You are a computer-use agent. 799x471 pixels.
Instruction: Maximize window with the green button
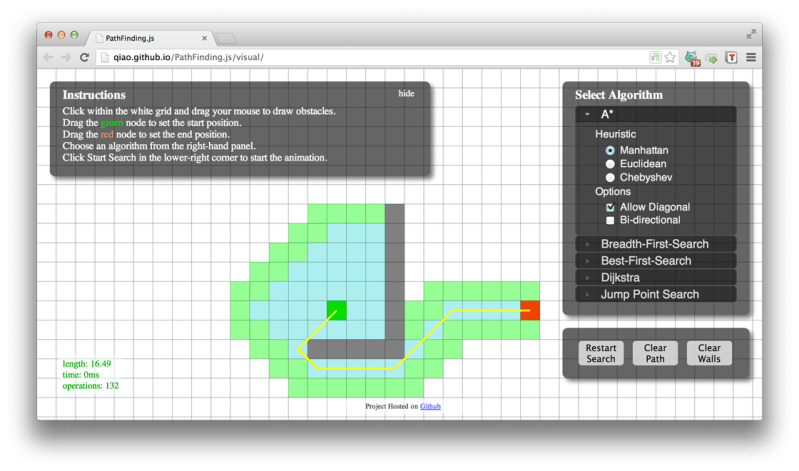click(74, 35)
